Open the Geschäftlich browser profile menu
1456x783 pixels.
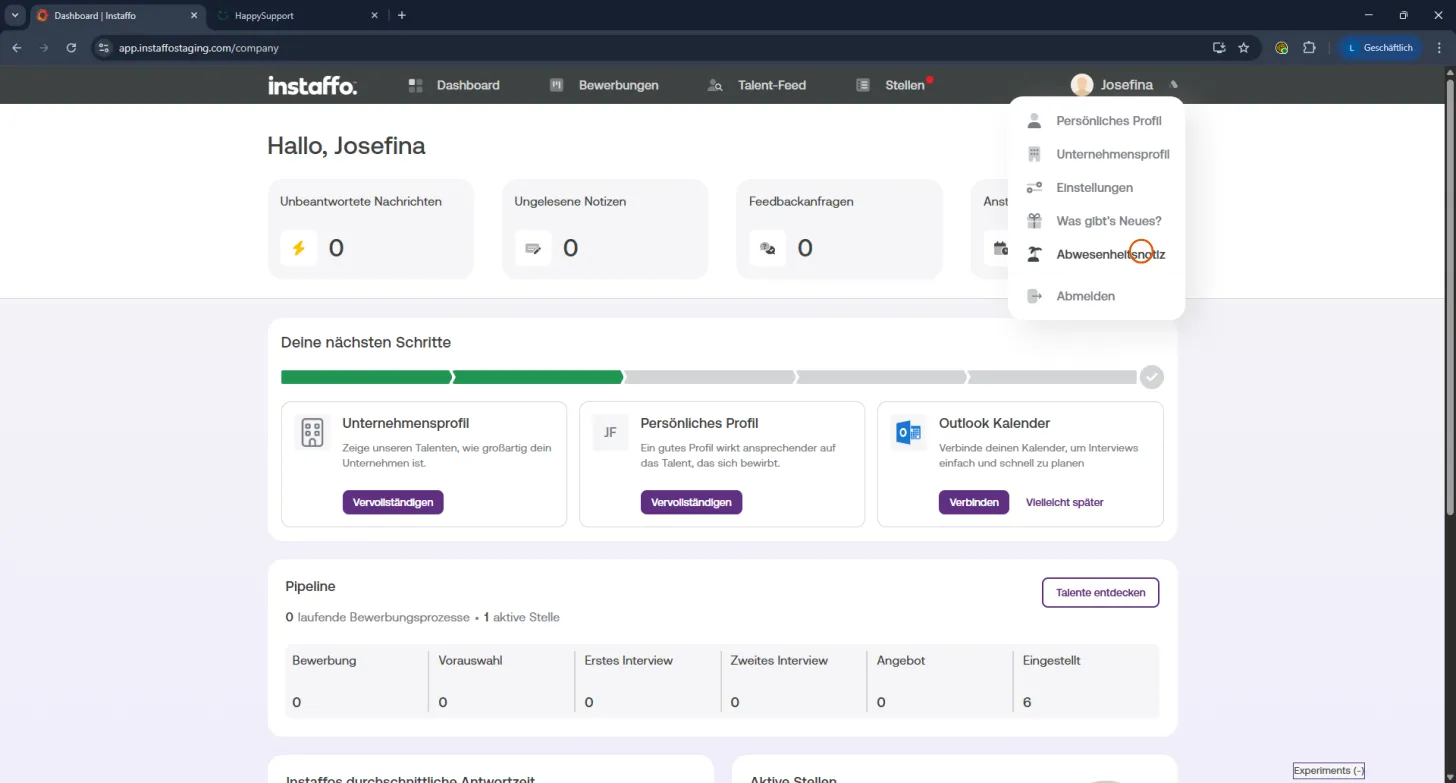pos(1380,47)
